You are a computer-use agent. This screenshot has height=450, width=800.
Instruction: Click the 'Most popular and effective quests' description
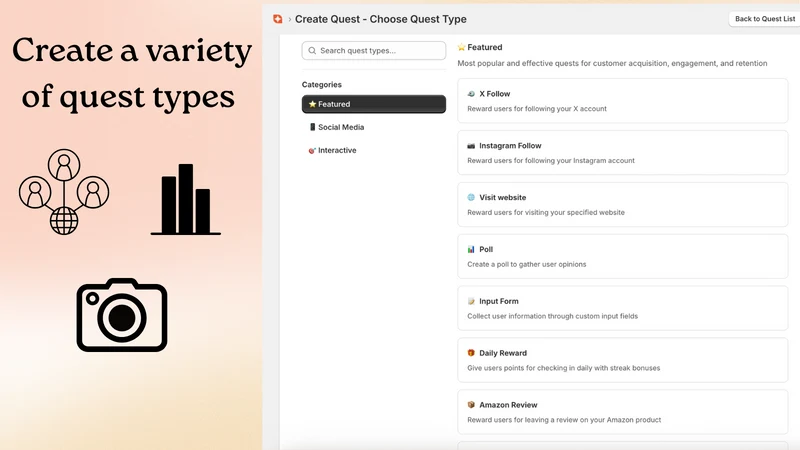(x=612, y=63)
